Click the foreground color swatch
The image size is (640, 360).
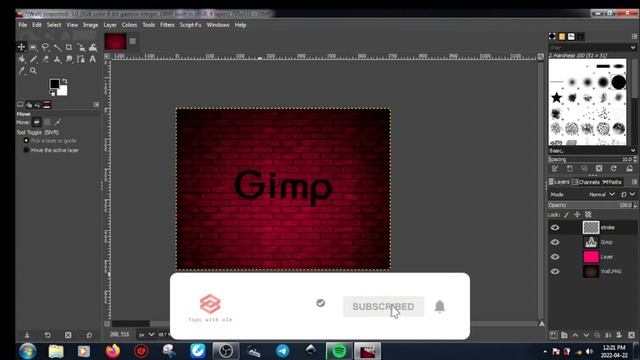point(54,84)
